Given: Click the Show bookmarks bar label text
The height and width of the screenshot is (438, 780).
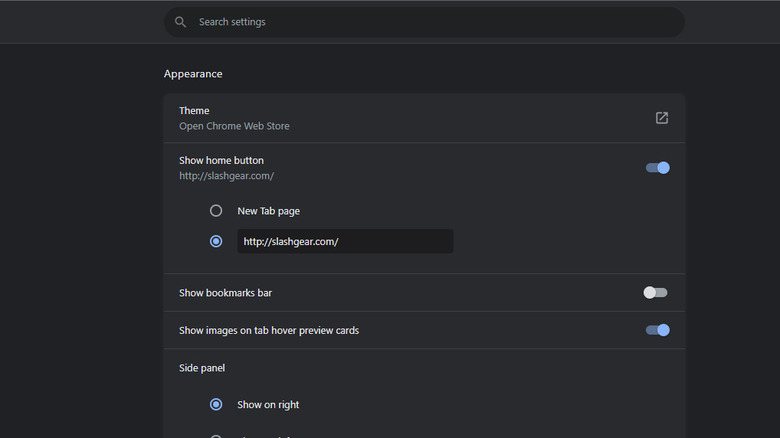Looking at the screenshot, I should [x=225, y=293].
